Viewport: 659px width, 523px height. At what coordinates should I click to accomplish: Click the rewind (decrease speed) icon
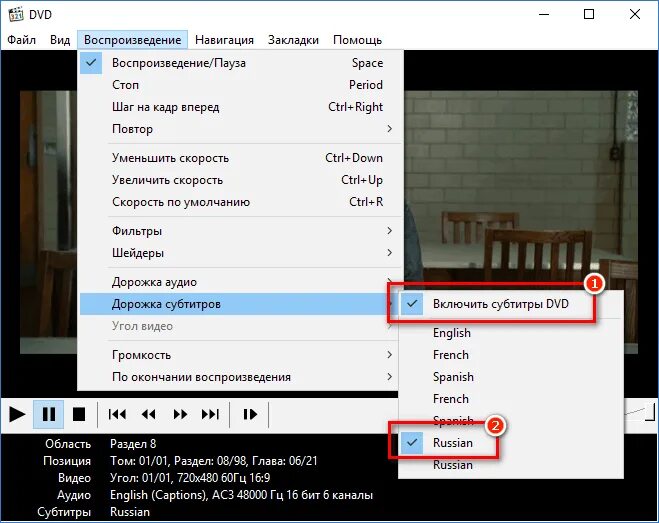pos(148,415)
